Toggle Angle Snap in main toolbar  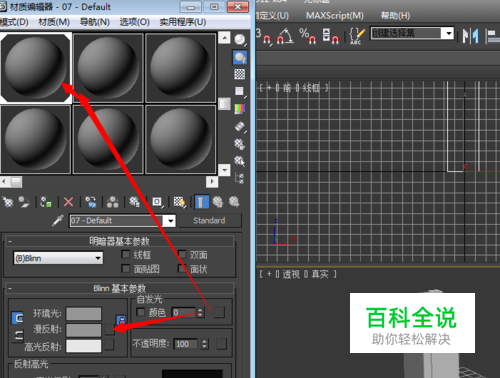(285, 36)
